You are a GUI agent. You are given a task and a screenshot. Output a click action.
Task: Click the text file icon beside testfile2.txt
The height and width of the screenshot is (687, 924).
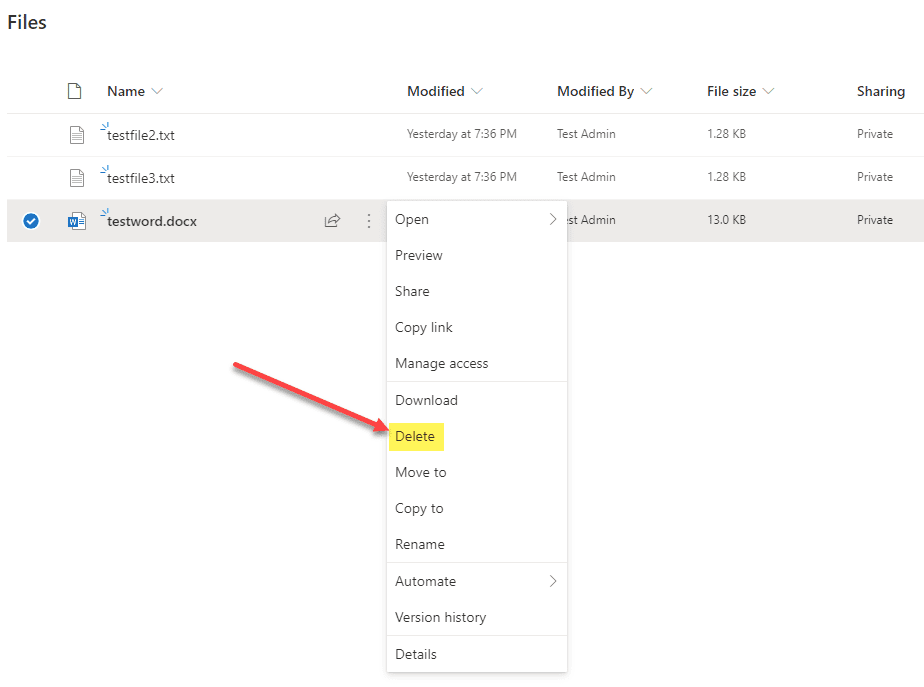click(77, 134)
